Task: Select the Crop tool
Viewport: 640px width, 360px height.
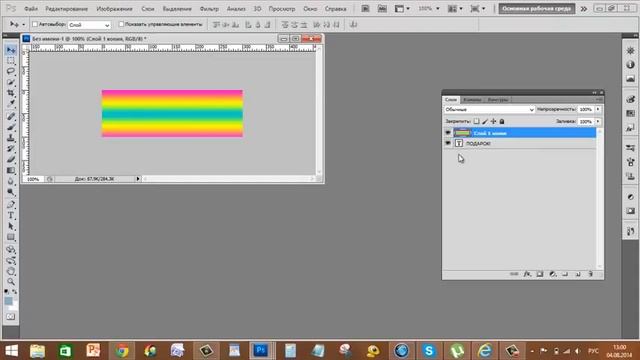Action: tap(11, 93)
